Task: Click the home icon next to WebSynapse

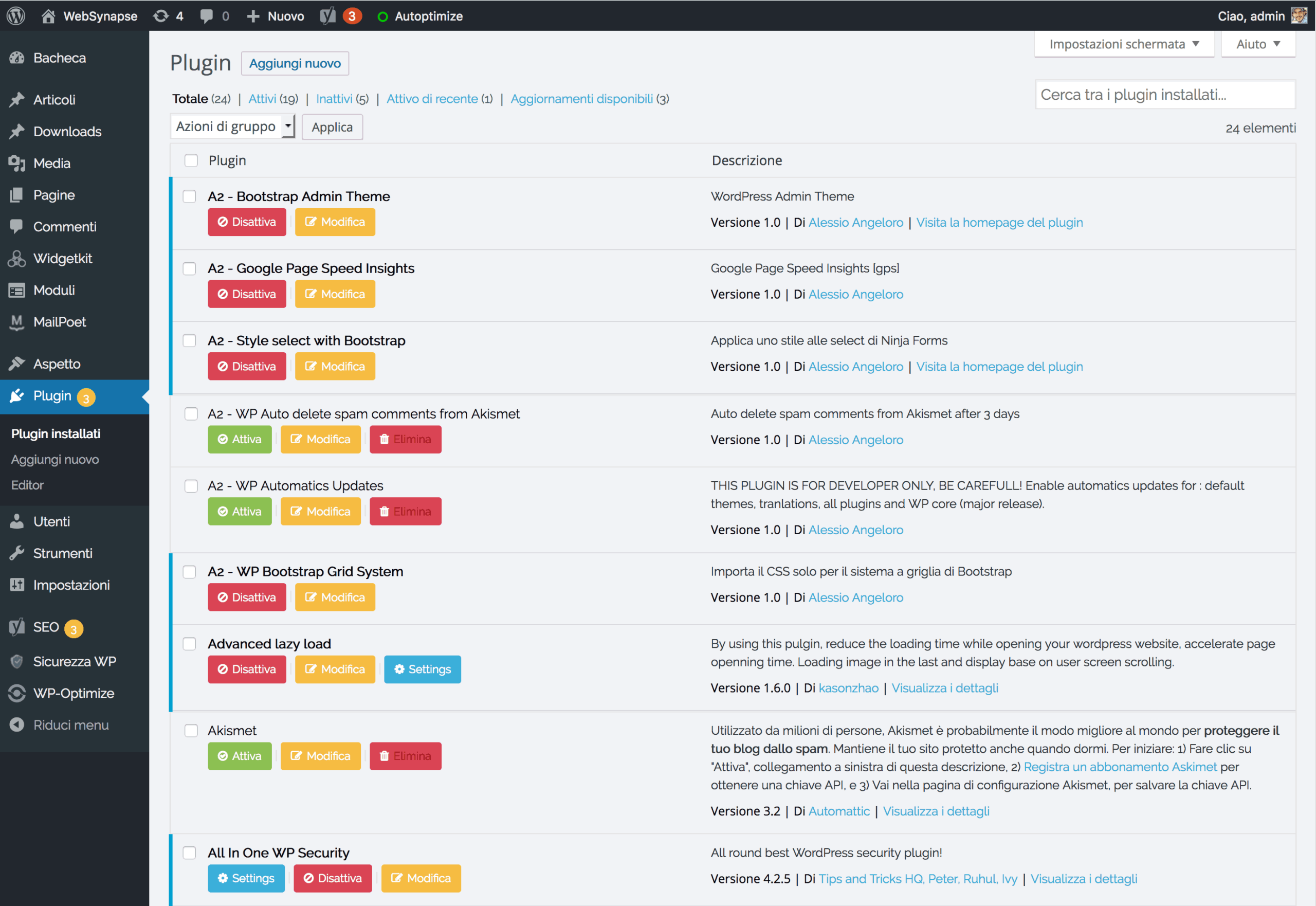Action: click(x=48, y=16)
